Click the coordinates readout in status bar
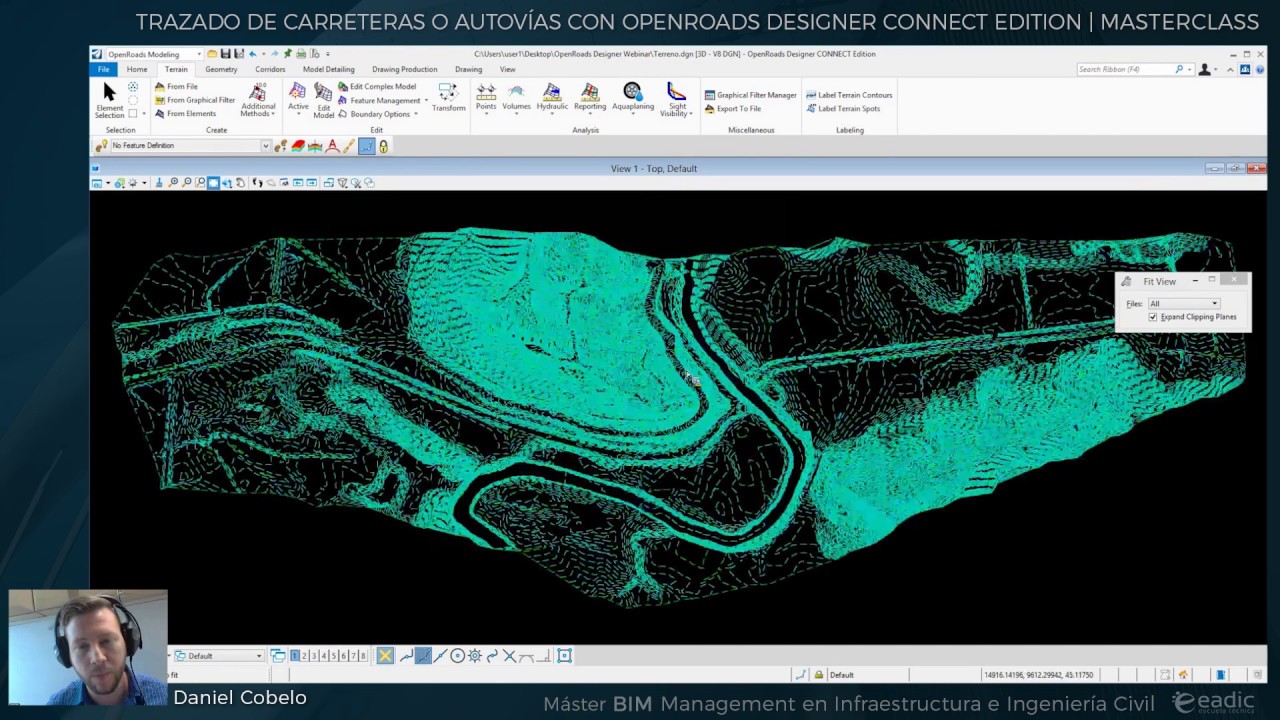The width and height of the screenshot is (1280, 720). pos(1038,675)
